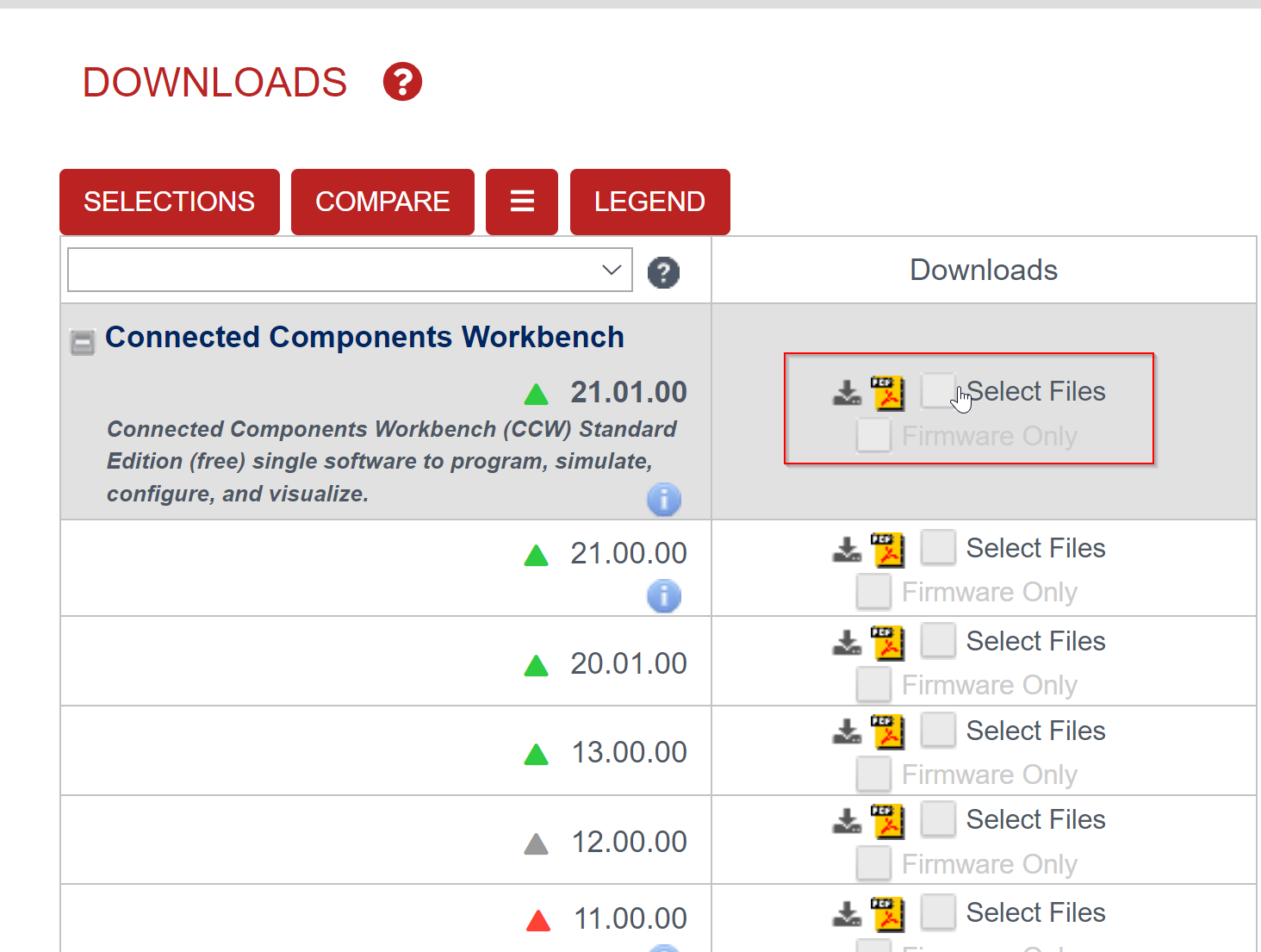Select version 12.00.00 text

click(630, 842)
